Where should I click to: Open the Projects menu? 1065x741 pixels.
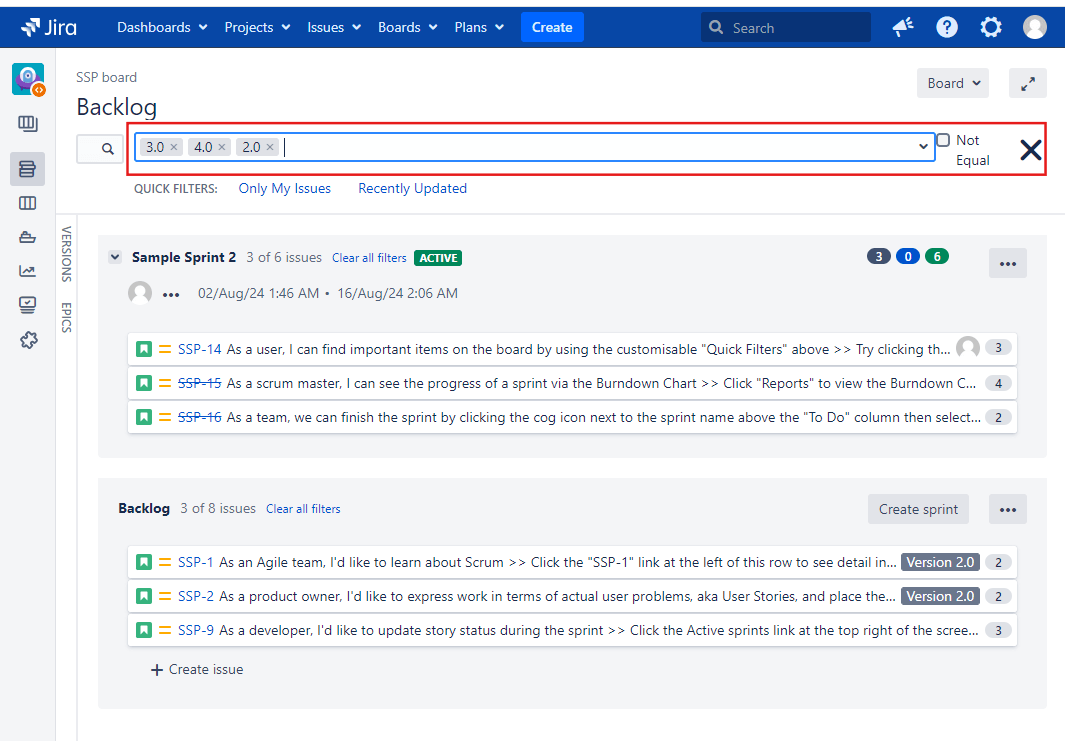[257, 27]
